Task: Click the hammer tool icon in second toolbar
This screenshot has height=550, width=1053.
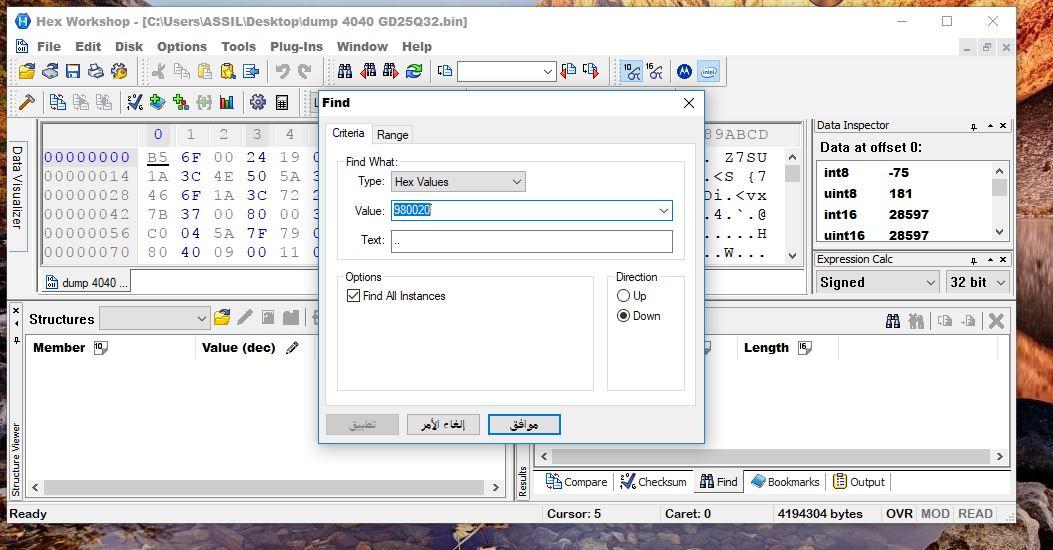Action: point(27,102)
